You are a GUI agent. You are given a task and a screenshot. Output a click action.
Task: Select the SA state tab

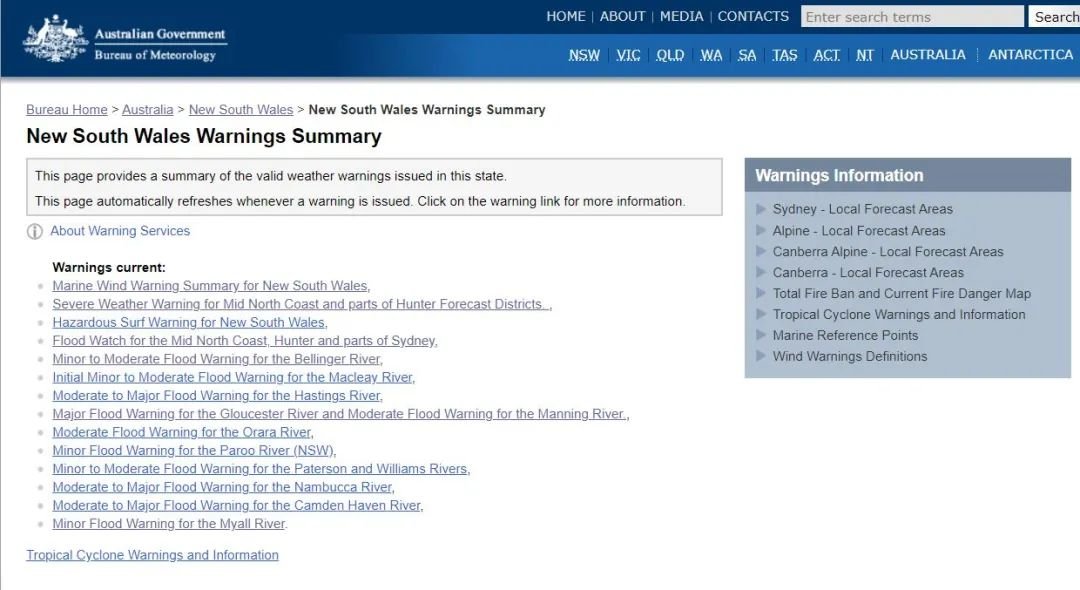click(747, 55)
